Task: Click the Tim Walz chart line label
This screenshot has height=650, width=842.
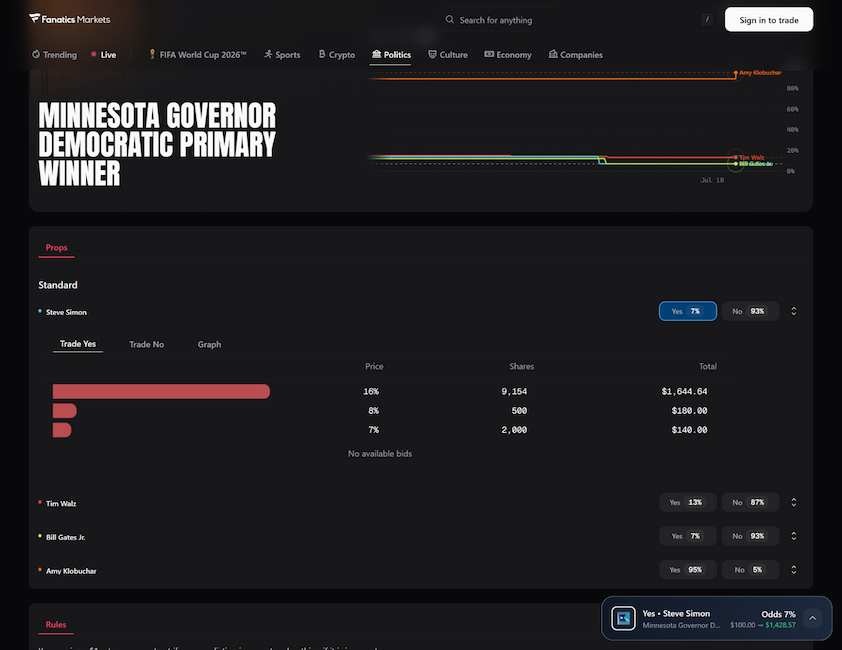Action: (x=752, y=157)
